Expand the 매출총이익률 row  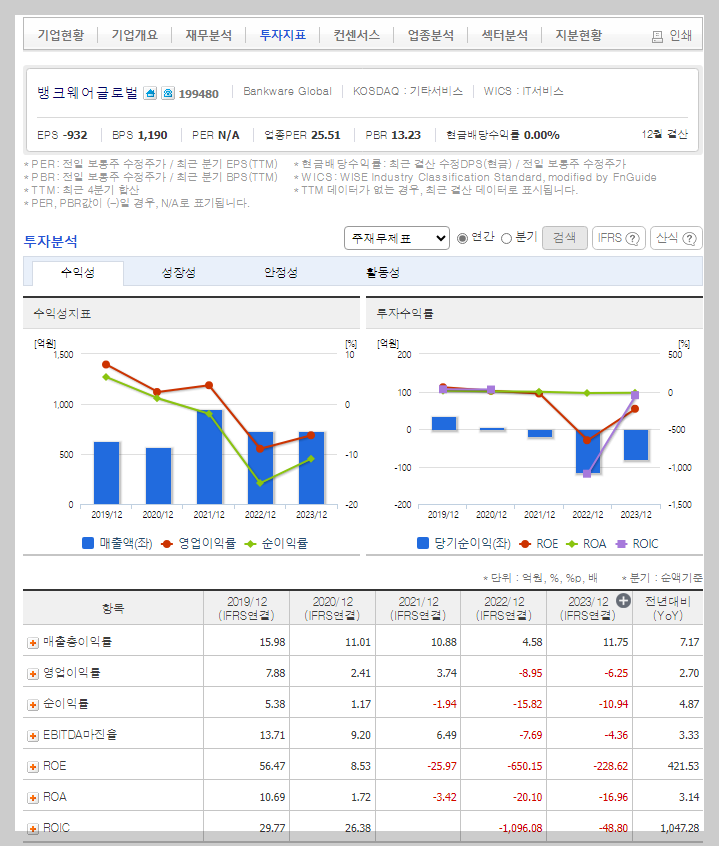pos(33,643)
